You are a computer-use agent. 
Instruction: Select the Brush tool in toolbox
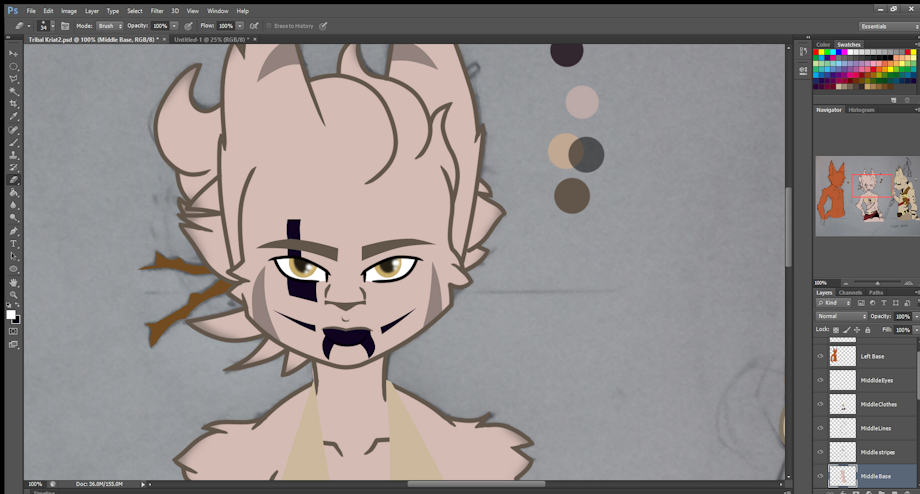pos(13,142)
